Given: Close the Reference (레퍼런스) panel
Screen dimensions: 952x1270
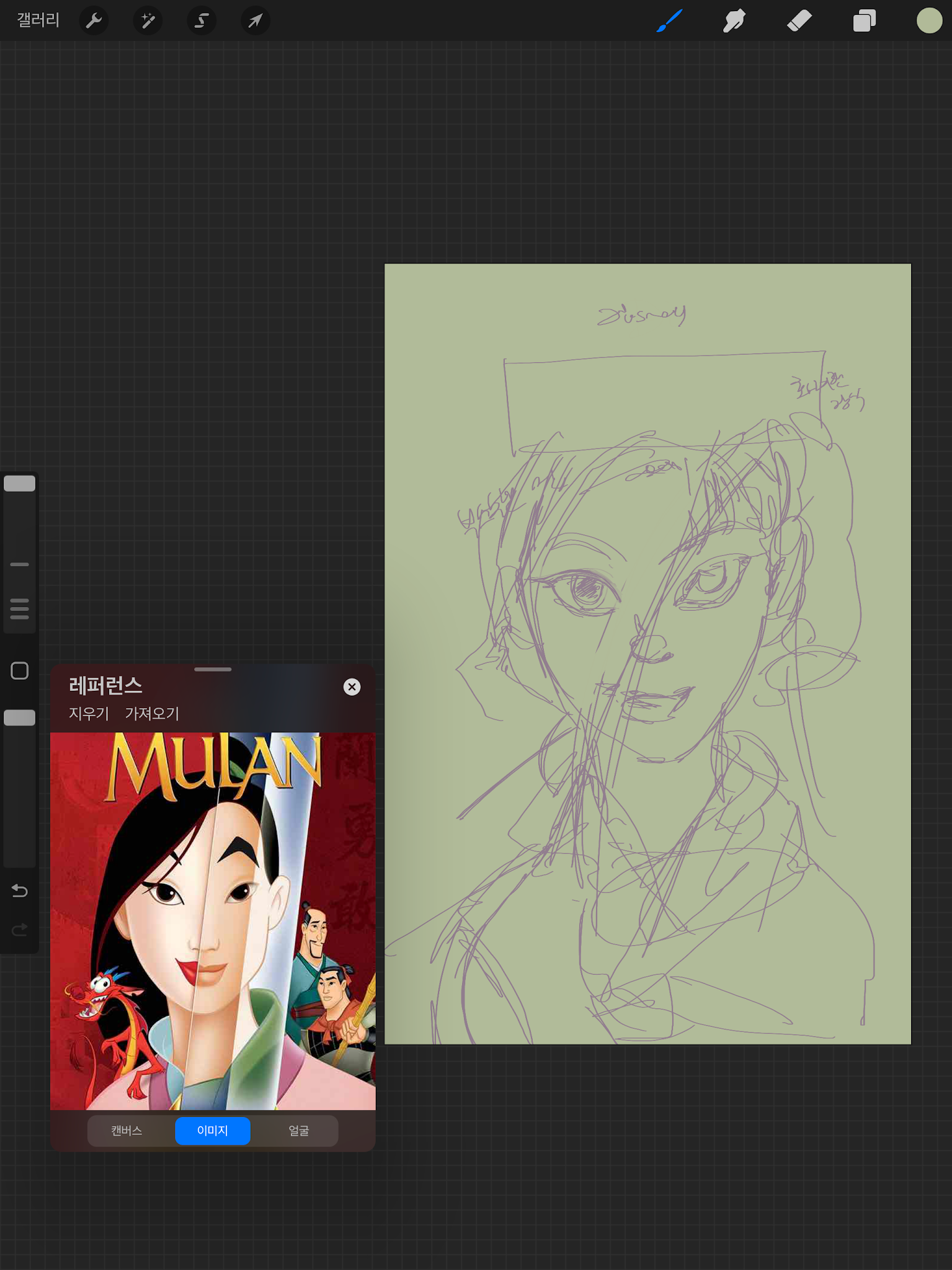Looking at the screenshot, I should (352, 686).
